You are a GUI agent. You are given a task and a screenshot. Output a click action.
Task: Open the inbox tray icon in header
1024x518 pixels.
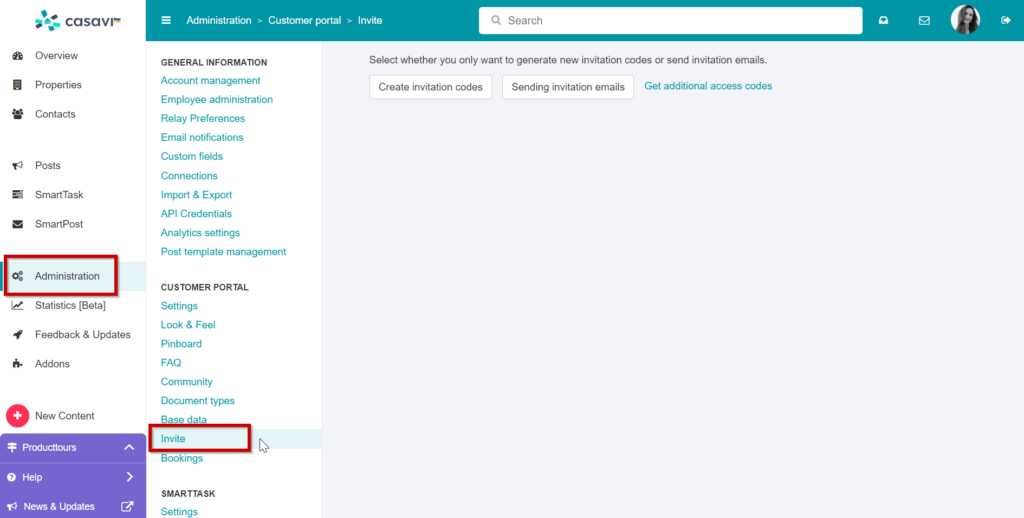[884, 20]
